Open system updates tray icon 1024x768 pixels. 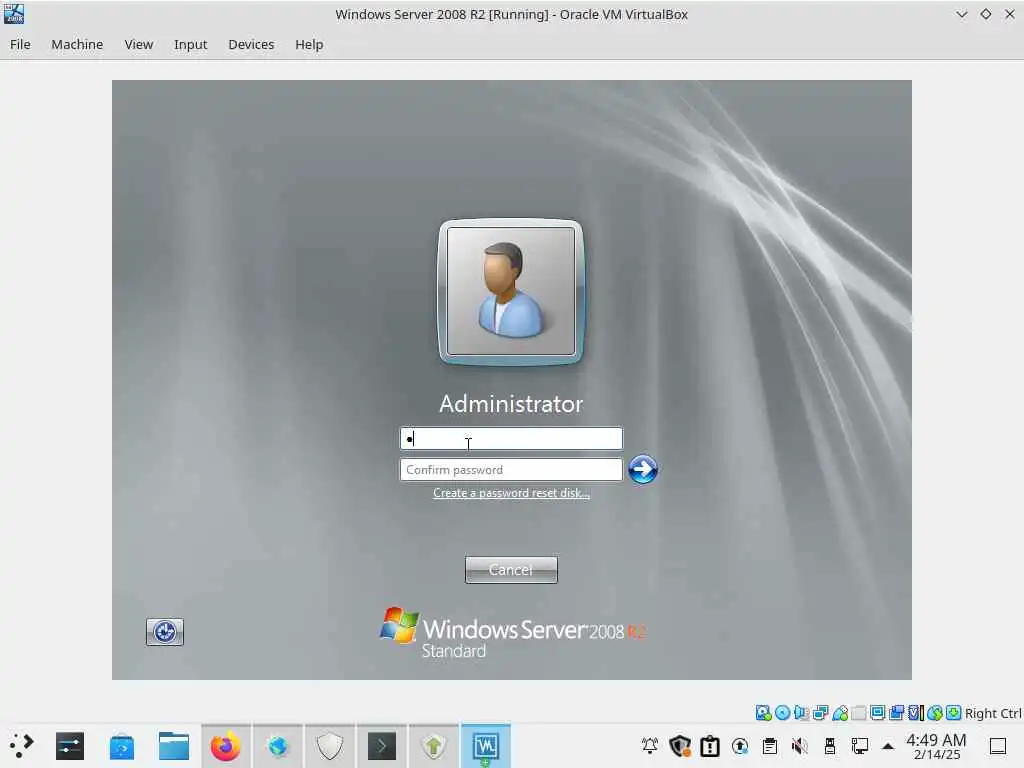coord(740,745)
